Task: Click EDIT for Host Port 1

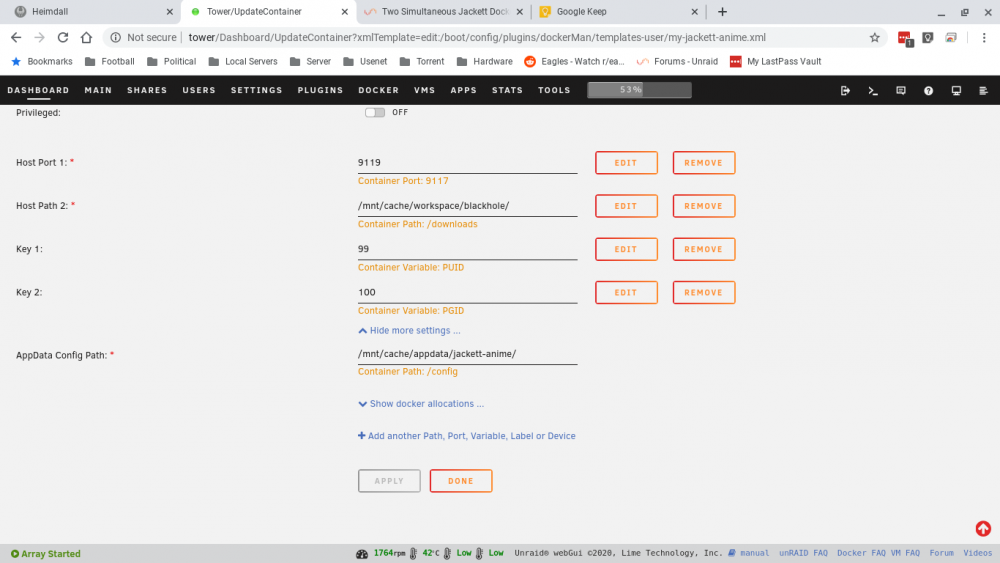Action: click(626, 163)
